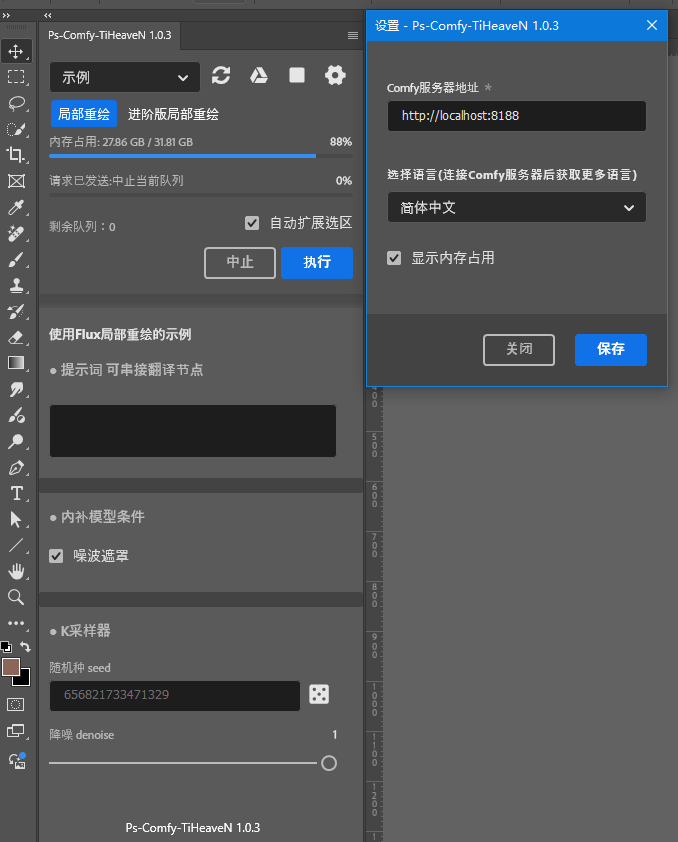Click the Comfy服务器地址 input field
Screen dimensions: 678x842
coord(516,115)
